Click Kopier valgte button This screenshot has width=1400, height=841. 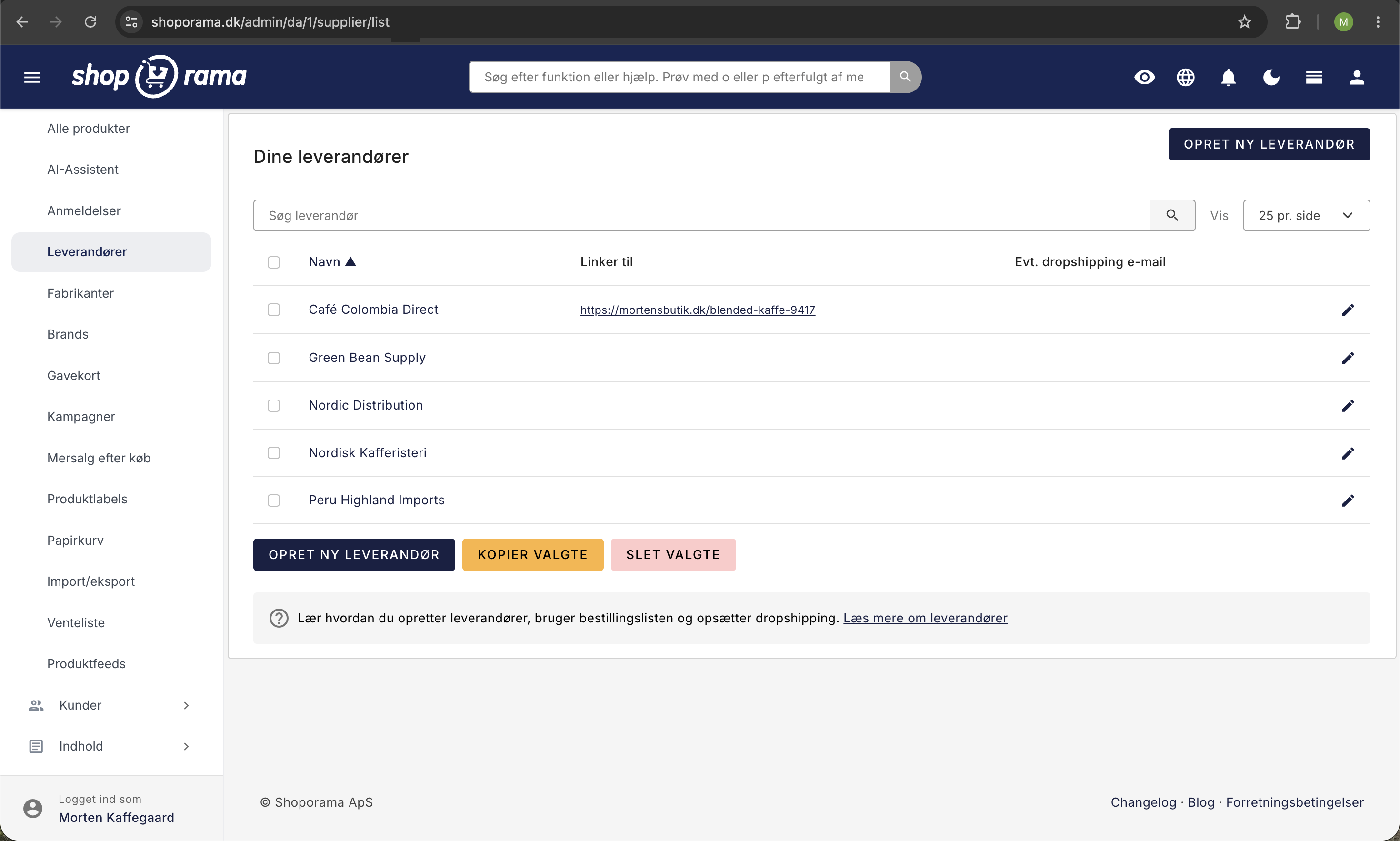point(532,555)
